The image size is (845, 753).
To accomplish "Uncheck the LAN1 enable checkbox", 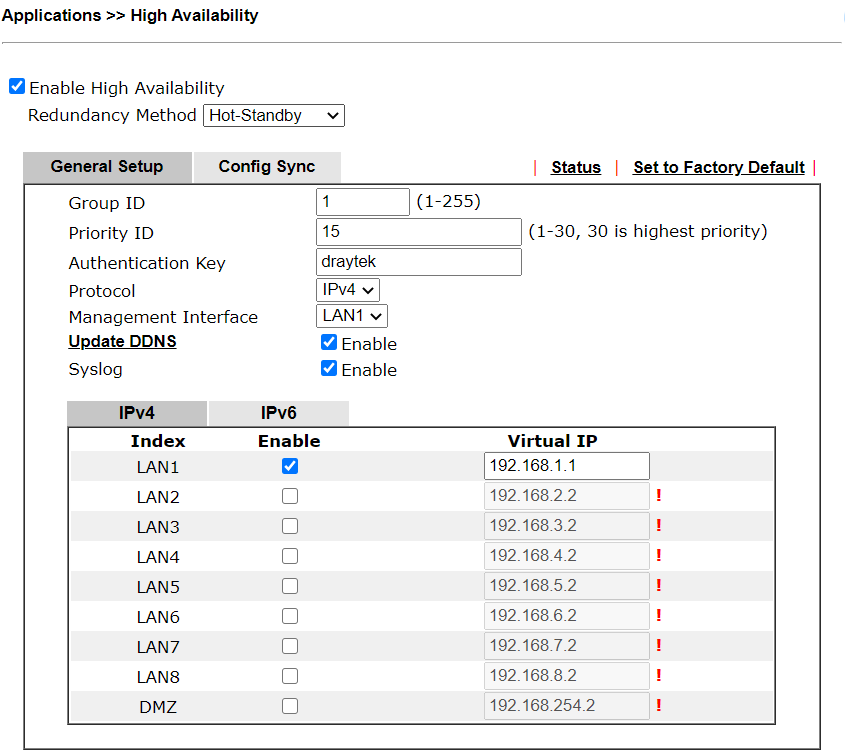I will click(290, 466).
